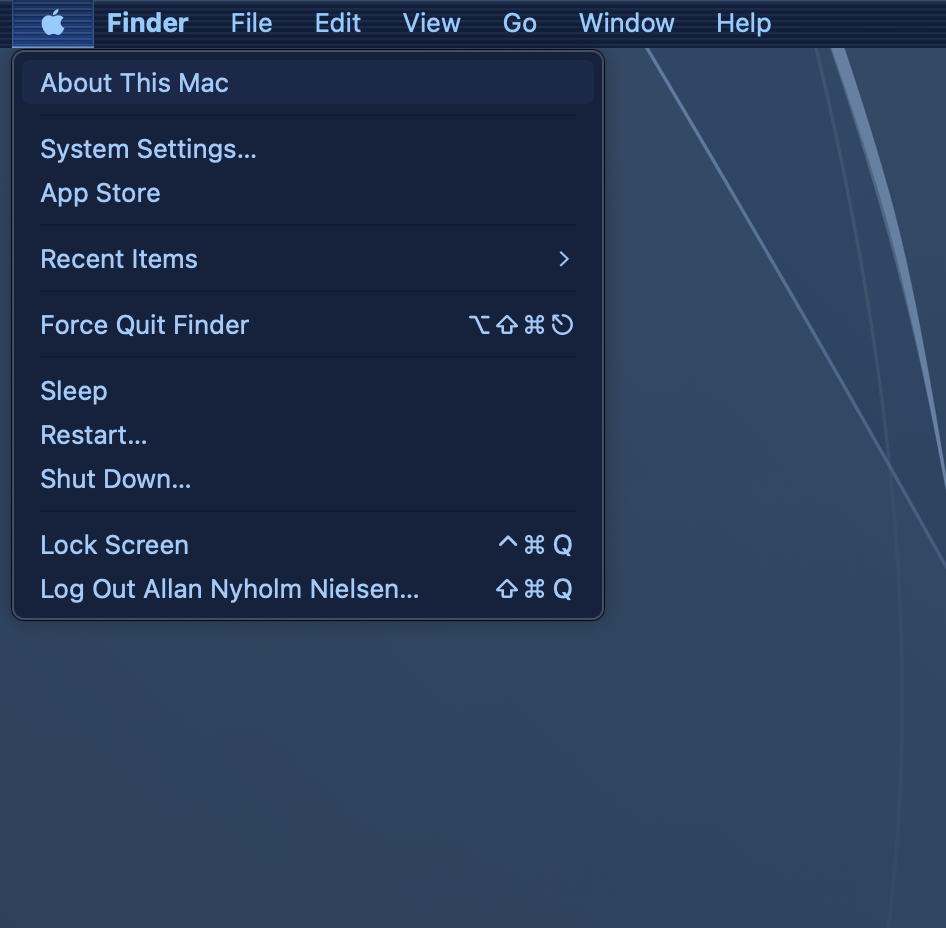Viewport: 946px width, 928px height.
Task: Open the View menu
Action: point(432,24)
